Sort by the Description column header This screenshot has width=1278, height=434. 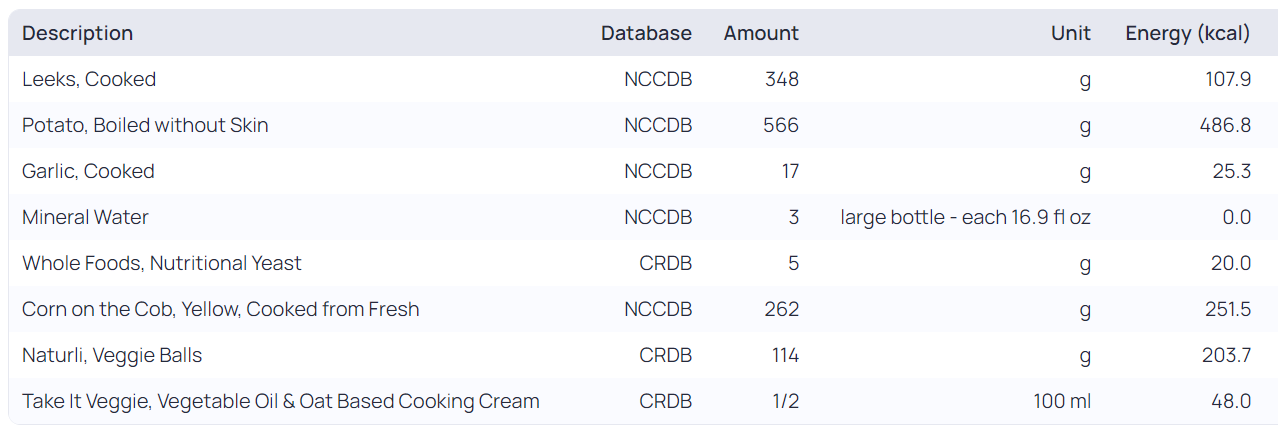(x=78, y=33)
